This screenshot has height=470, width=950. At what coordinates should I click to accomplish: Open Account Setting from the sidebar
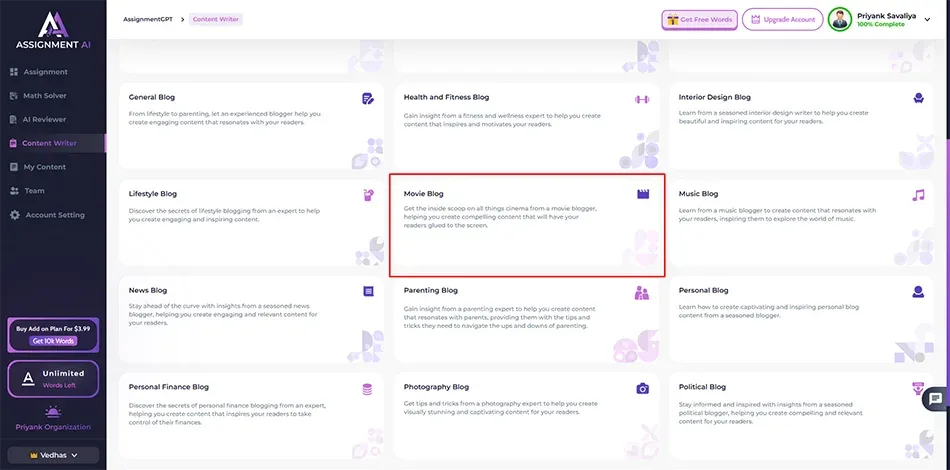[x=54, y=215]
